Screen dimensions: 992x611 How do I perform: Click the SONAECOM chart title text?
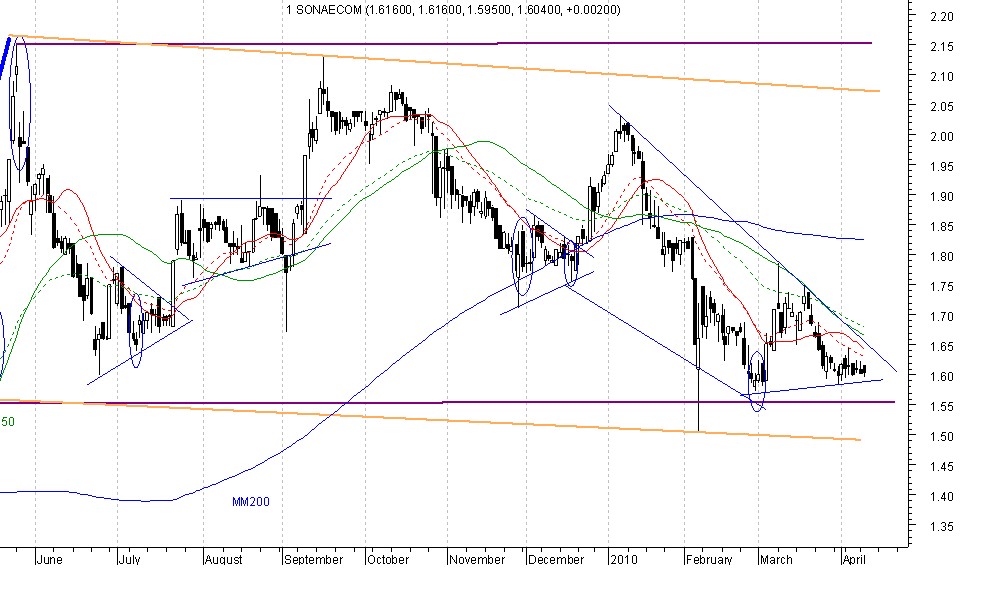pyautogui.click(x=453, y=9)
